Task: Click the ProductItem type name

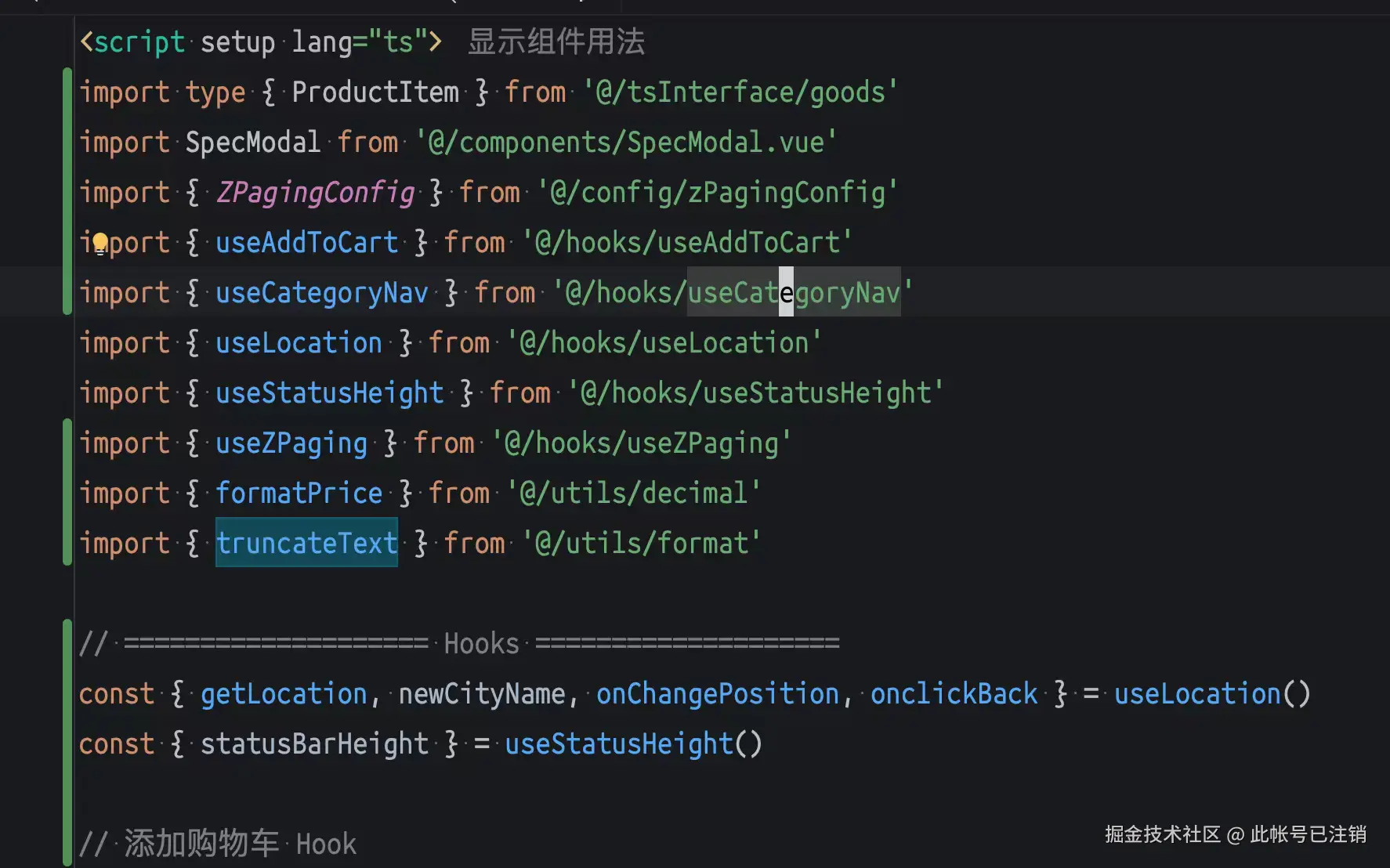Action: click(375, 92)
